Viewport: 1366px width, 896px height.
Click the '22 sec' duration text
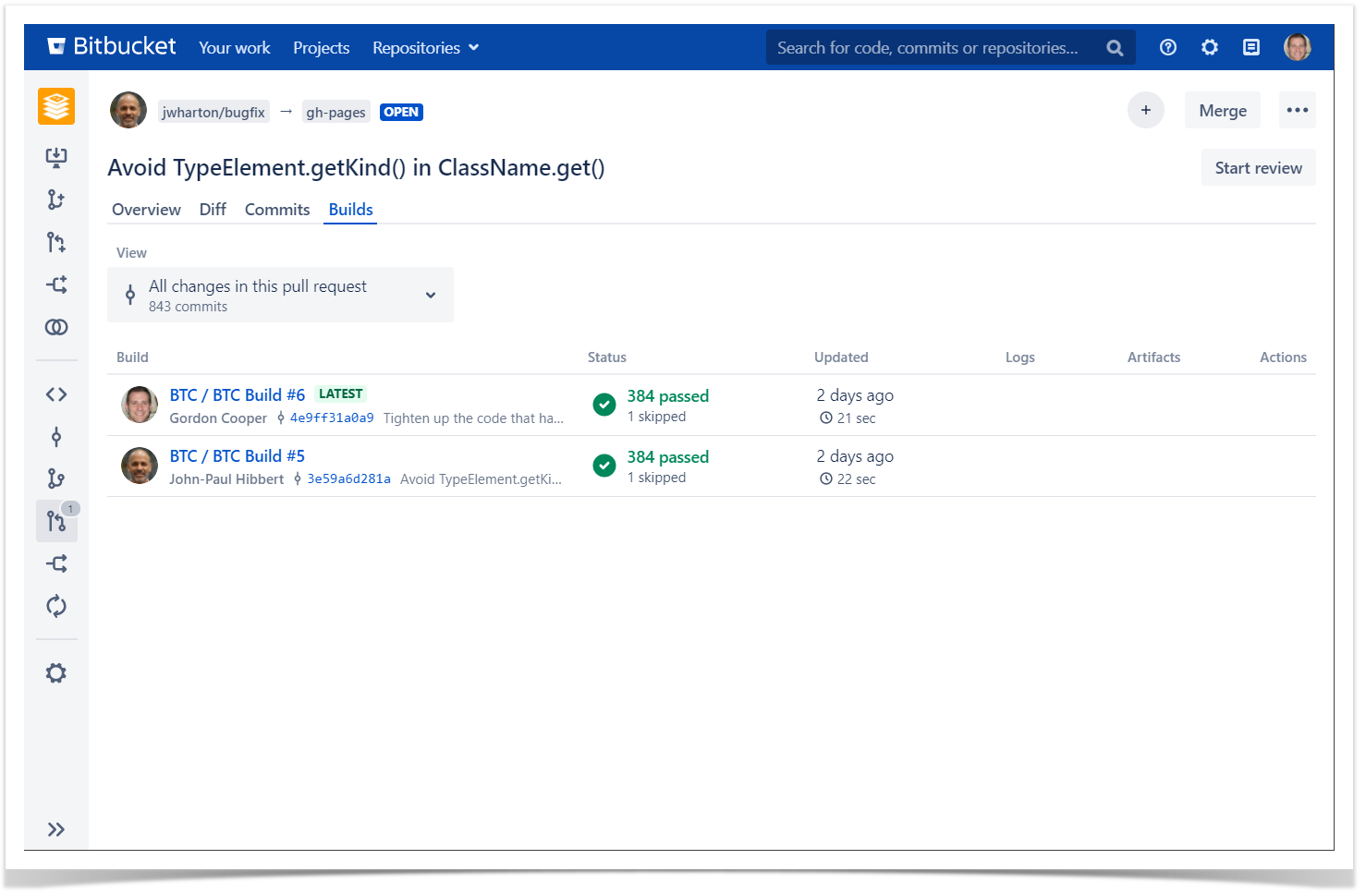coord(857,479)
